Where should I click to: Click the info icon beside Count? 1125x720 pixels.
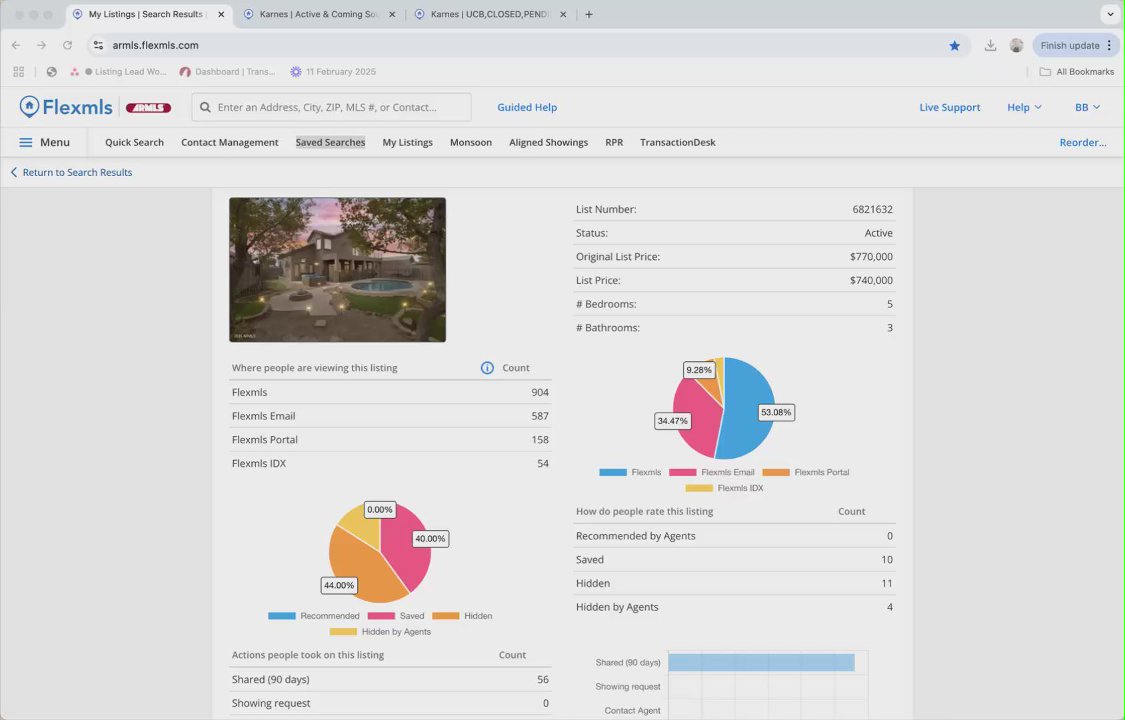click(x=487, y=368)
